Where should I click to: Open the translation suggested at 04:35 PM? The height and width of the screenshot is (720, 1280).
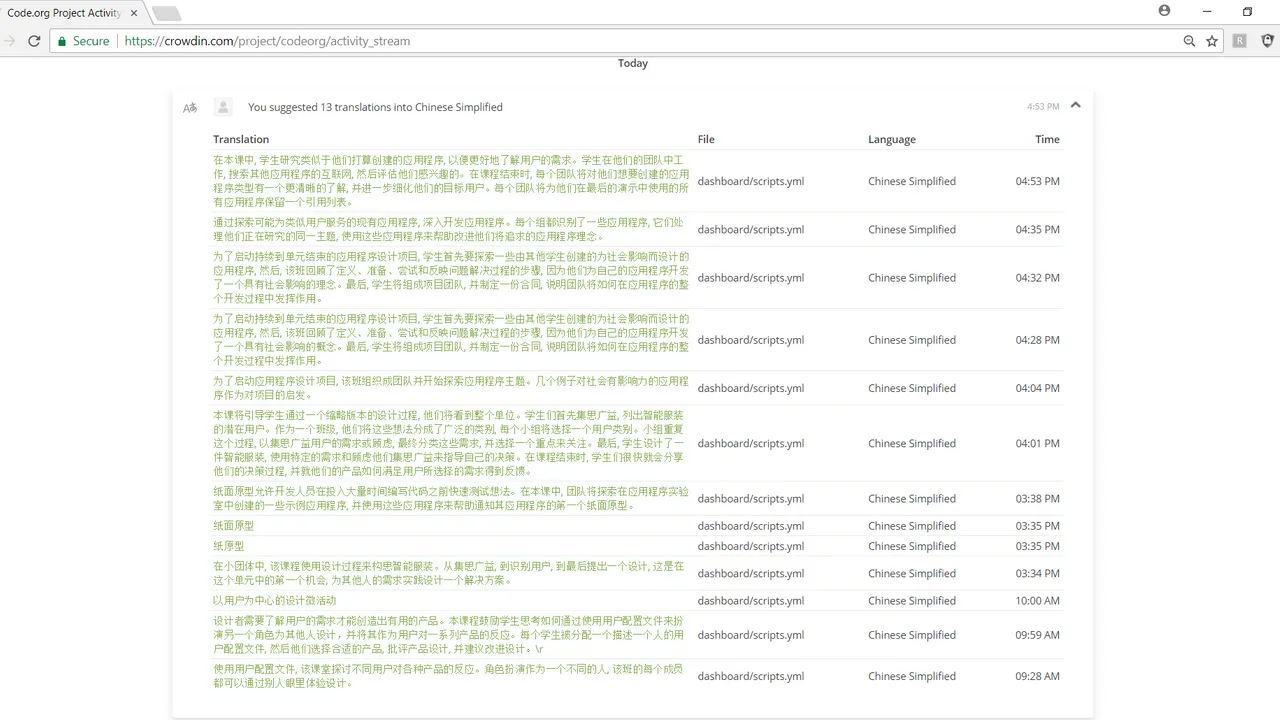[x=450, y=229]
